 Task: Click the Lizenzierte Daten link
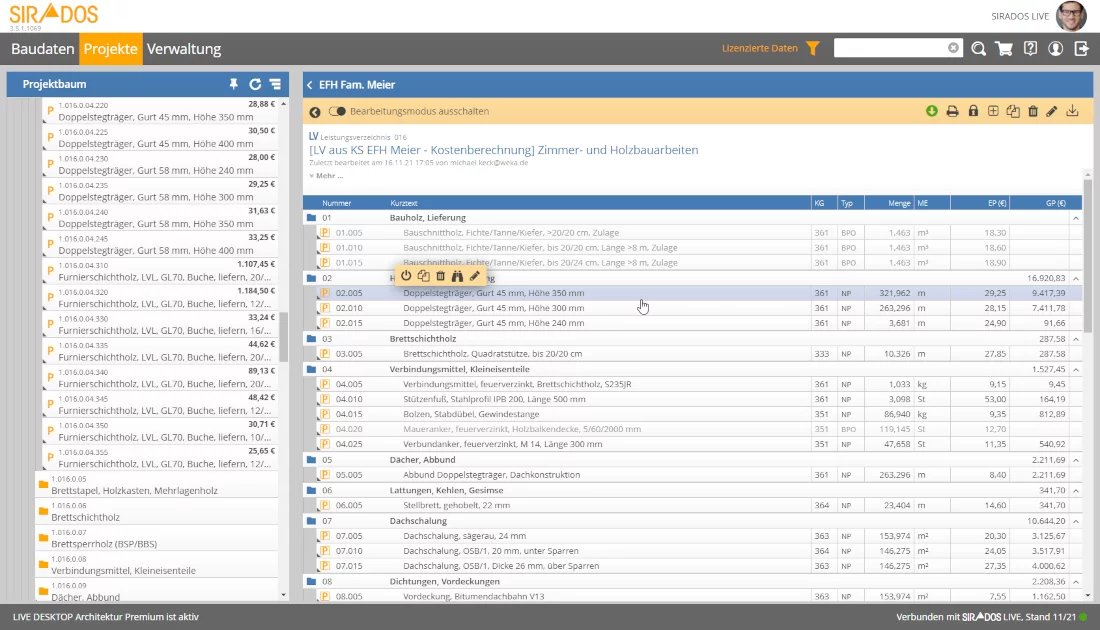(x=760, y=48)
